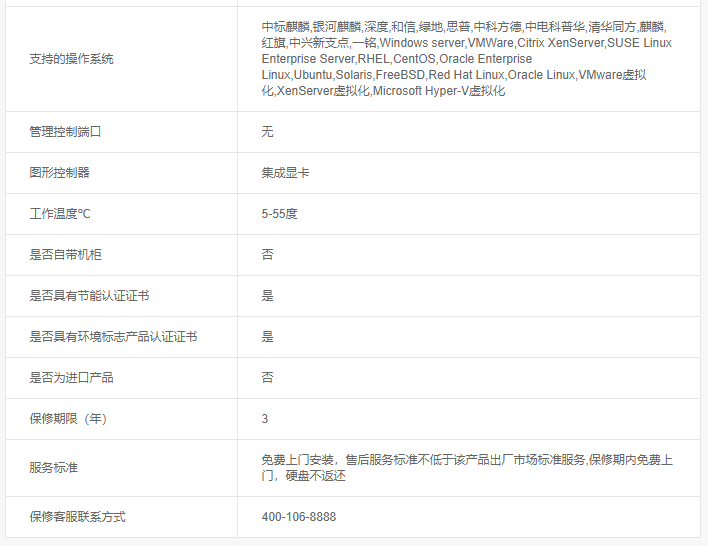Select the '是否为进口产品' row label
The height and width of the screenshot is (546, 708).
coord(71,378)
